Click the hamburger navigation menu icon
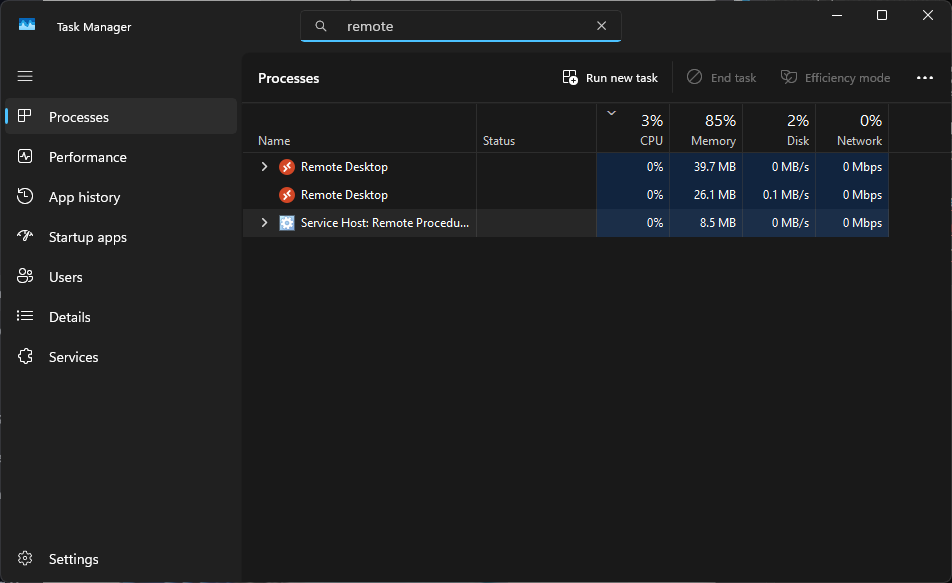This screenshot has height=583, width=952. click(x=25, y=76)
